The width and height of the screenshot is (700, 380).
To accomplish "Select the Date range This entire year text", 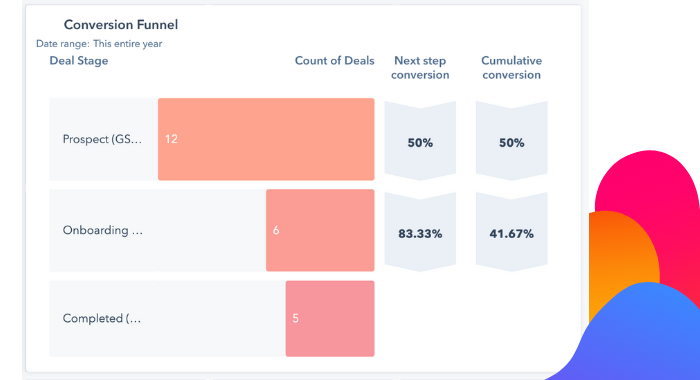I will [x=99, y=44].
